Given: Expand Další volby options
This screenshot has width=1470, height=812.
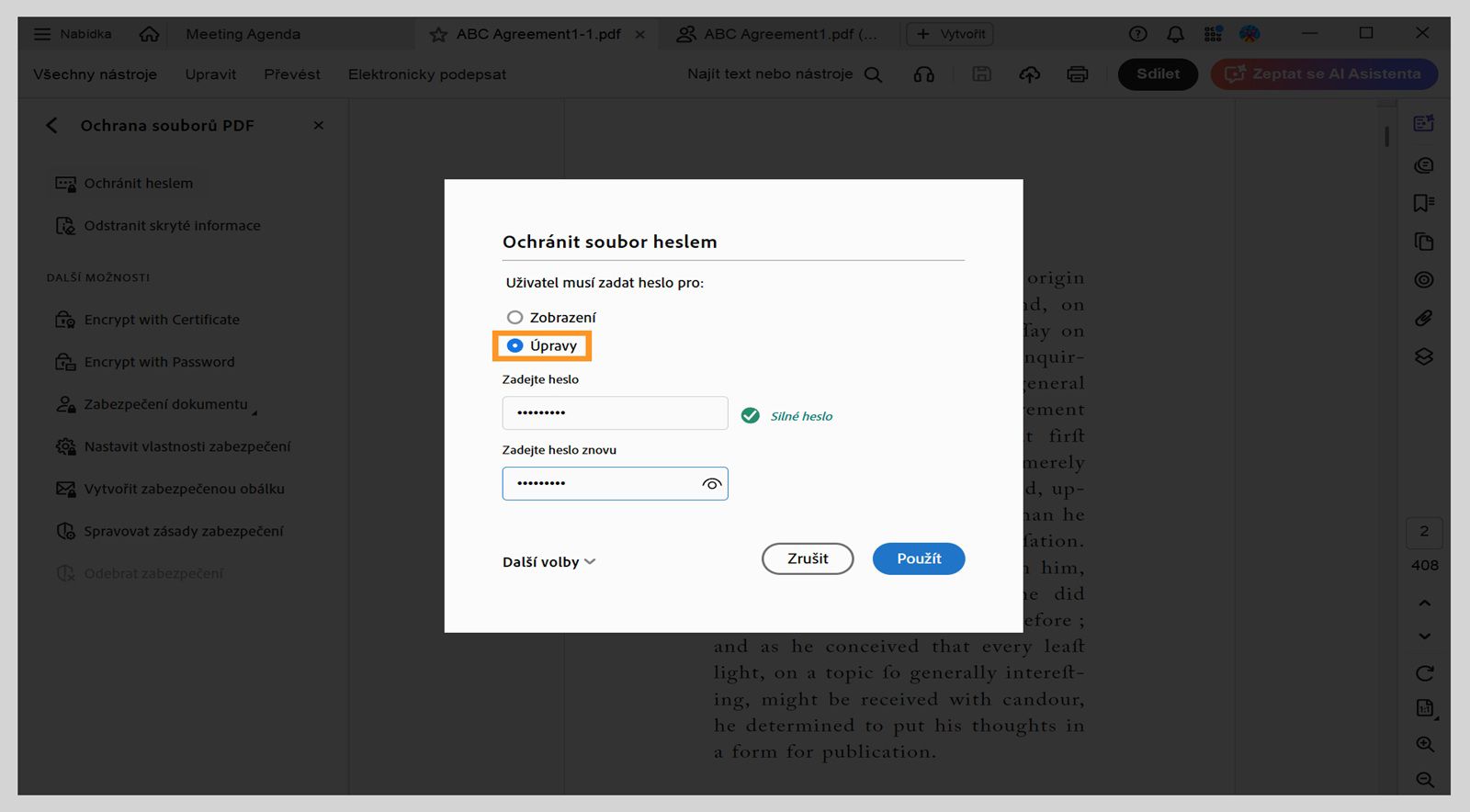Looking at the screenshot, I should (x=549, y=562).
